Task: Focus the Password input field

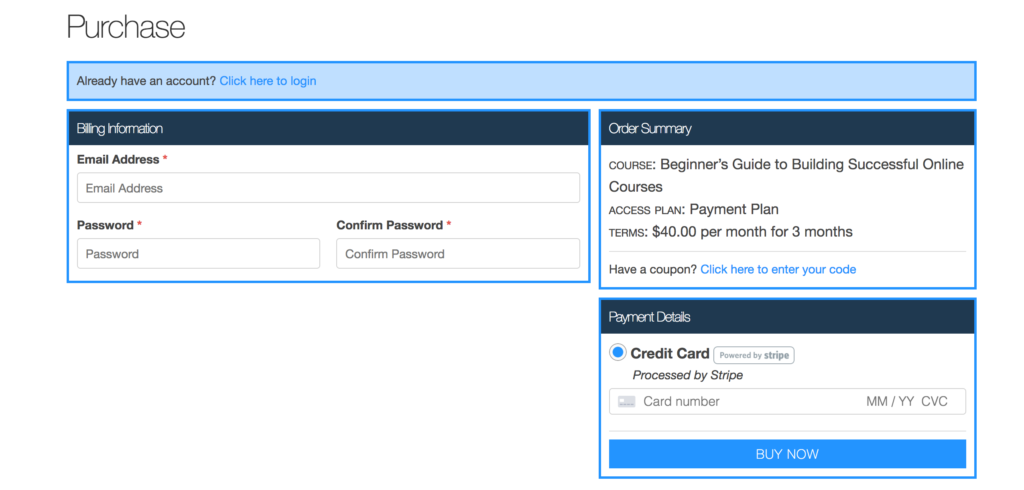Action: (x=199, y=253)
